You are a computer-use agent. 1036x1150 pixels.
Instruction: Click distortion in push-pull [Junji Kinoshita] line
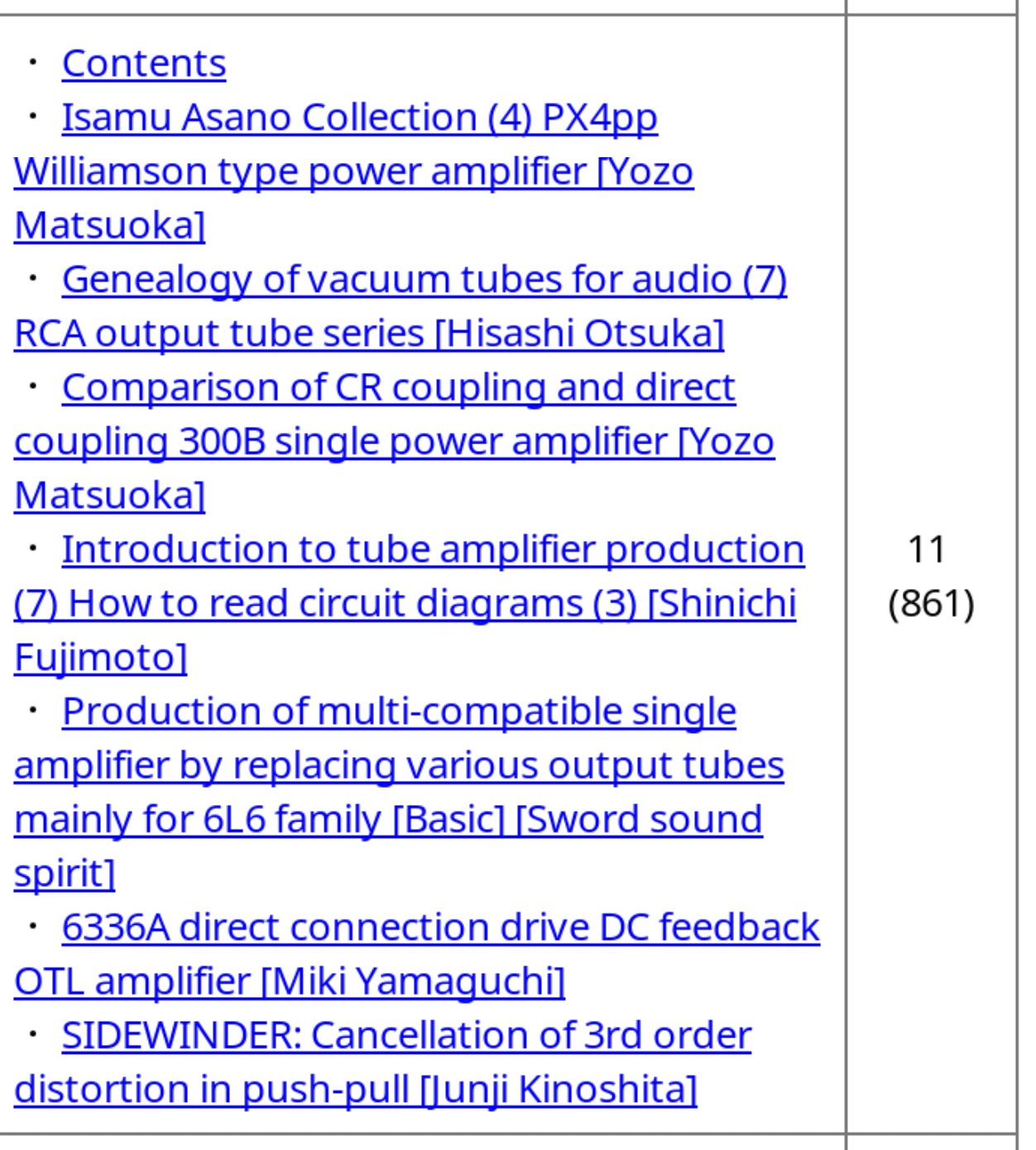click(356, 1090)
